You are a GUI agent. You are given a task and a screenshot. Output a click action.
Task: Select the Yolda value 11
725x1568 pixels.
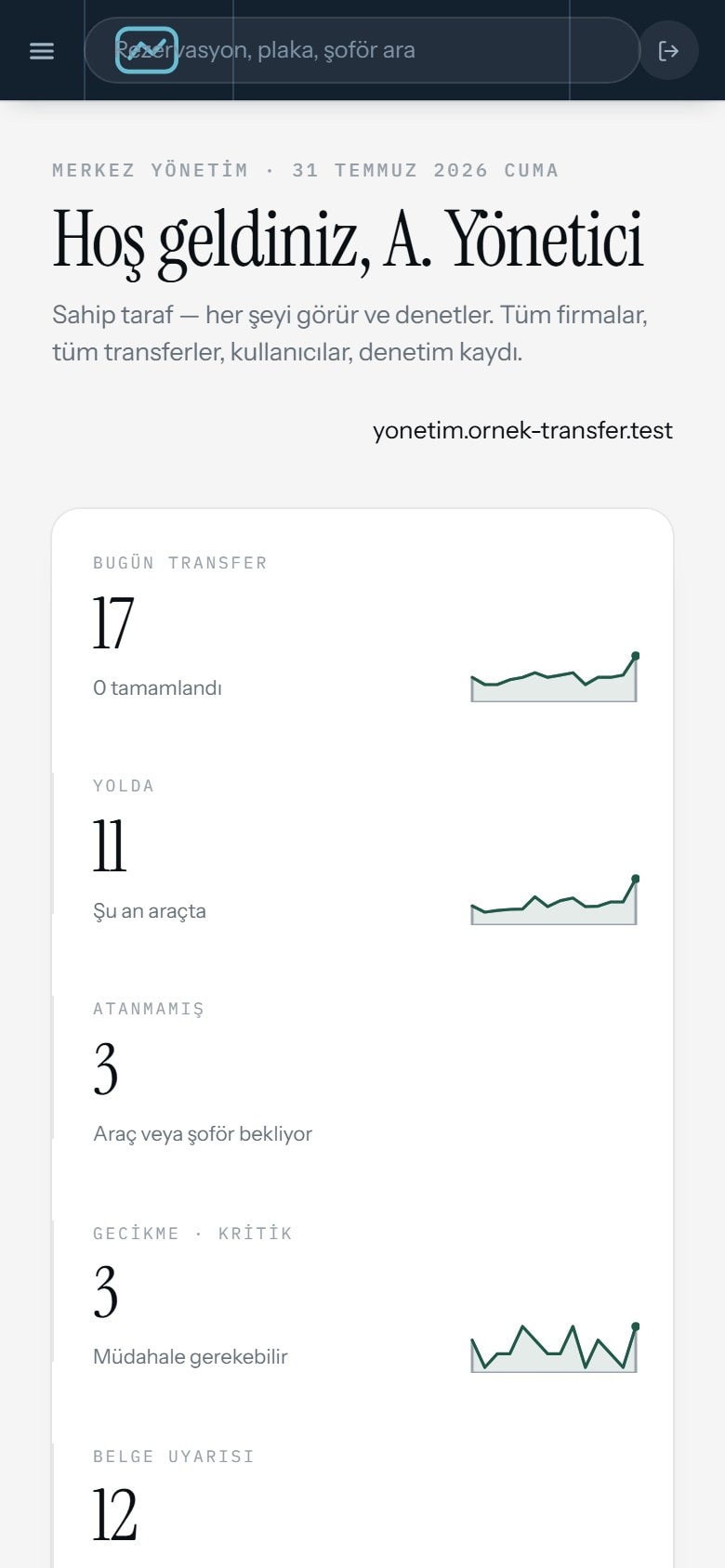point(110,846)
